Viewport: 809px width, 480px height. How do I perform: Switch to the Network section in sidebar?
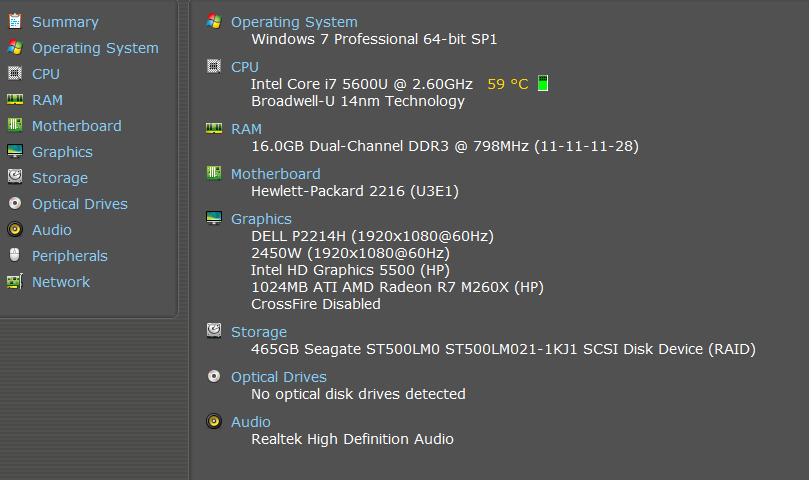60,282
